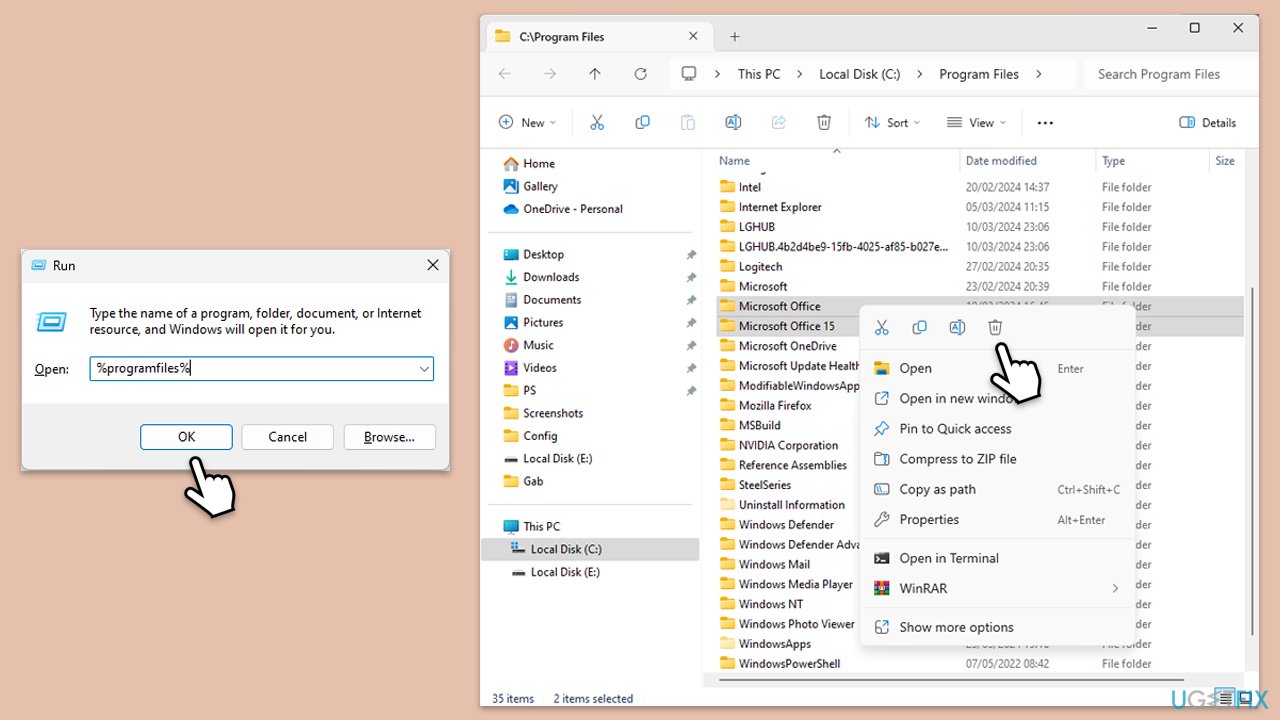The height and width of the screenshot is (720, 1280).
Task: Select Music in the navigation pane
Action: click(538, 345)
